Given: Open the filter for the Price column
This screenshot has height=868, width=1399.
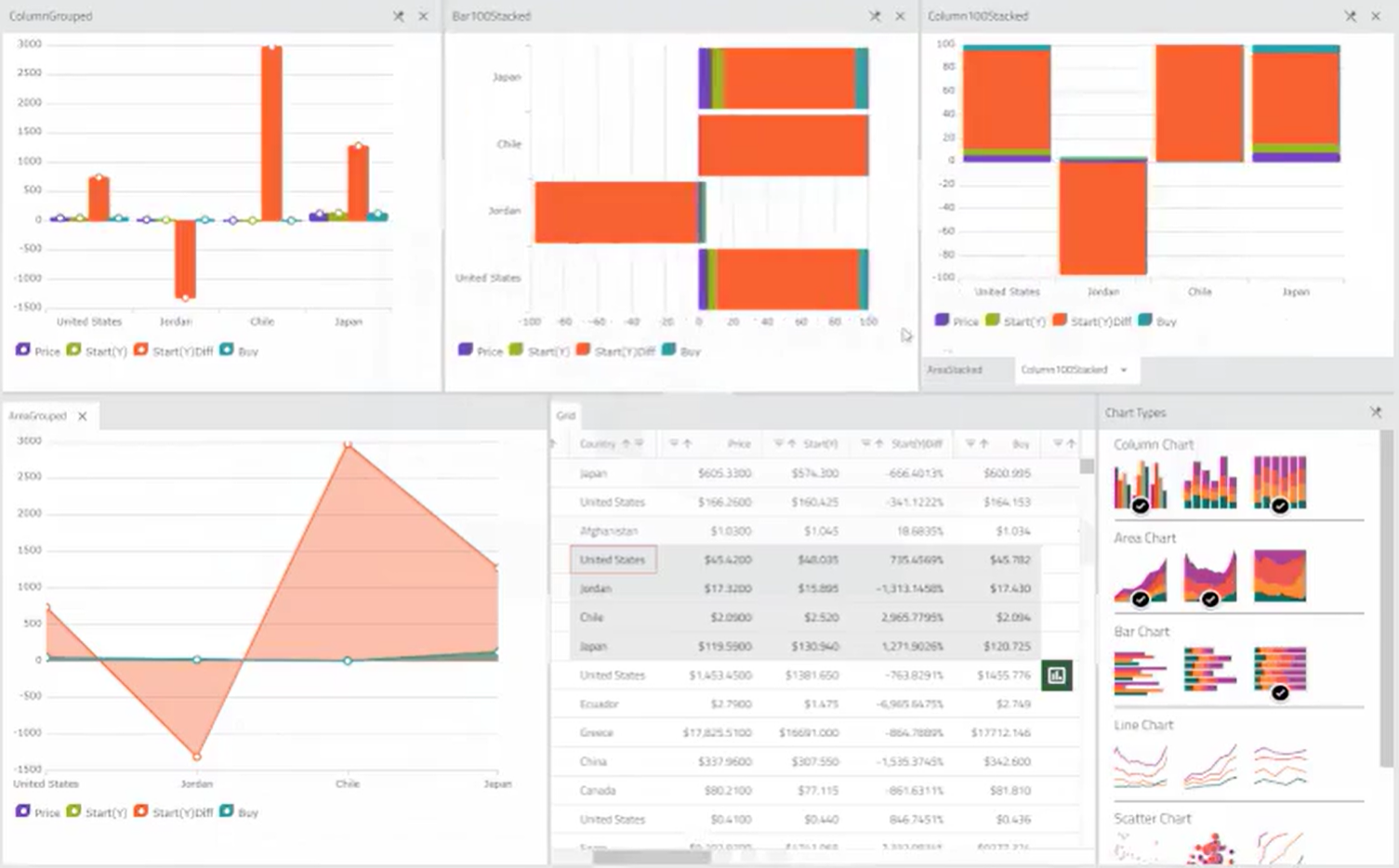Looking at the screenshot, I should pos(673,443).
